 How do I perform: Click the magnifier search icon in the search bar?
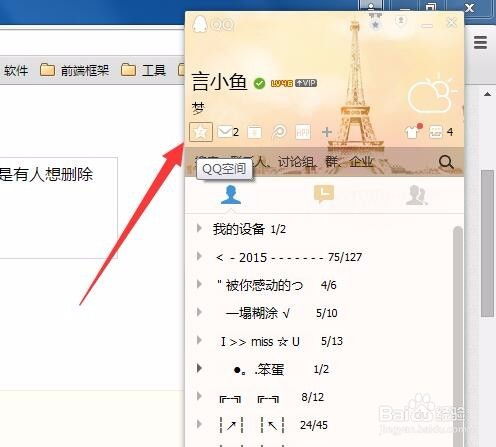point(446,162)
